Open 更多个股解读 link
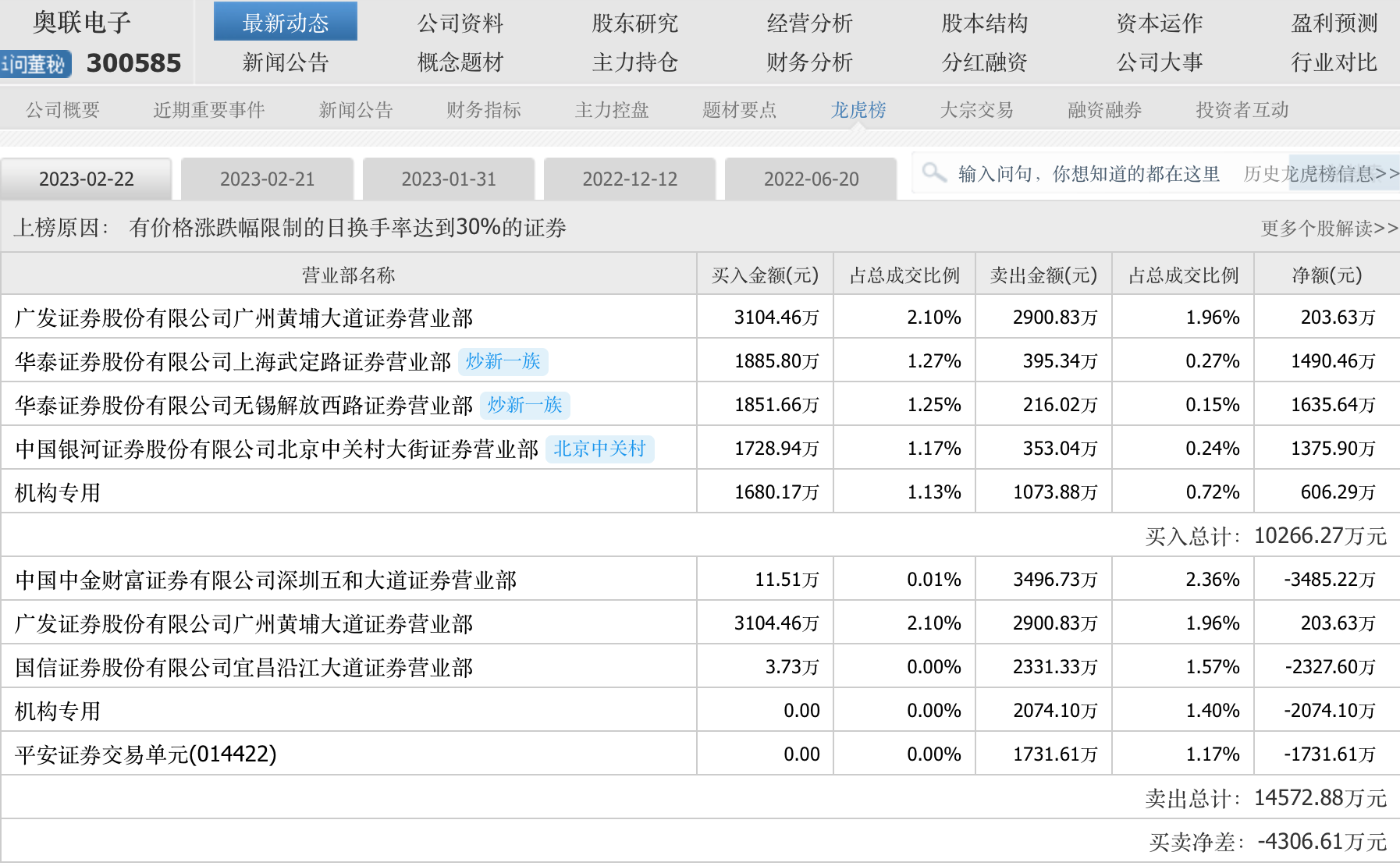 (1329, 229)
